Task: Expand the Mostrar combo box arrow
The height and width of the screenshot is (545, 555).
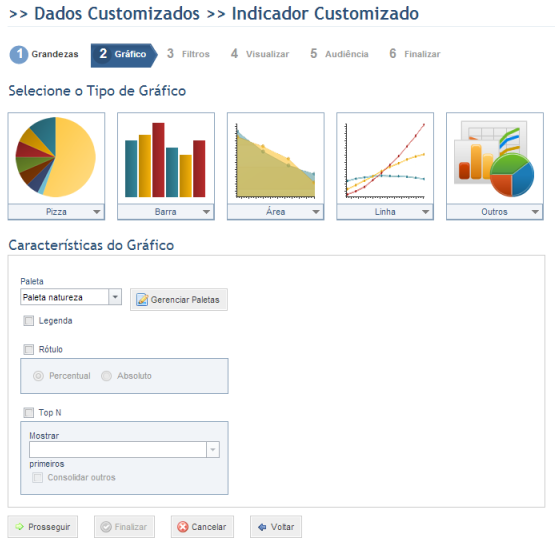Action: coord(213,449)
